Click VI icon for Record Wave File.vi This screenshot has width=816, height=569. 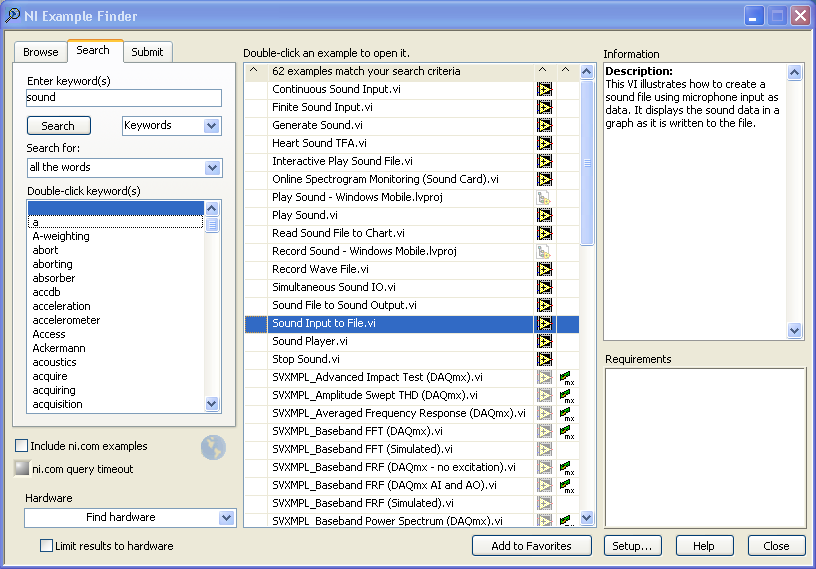tap(544, 269)
